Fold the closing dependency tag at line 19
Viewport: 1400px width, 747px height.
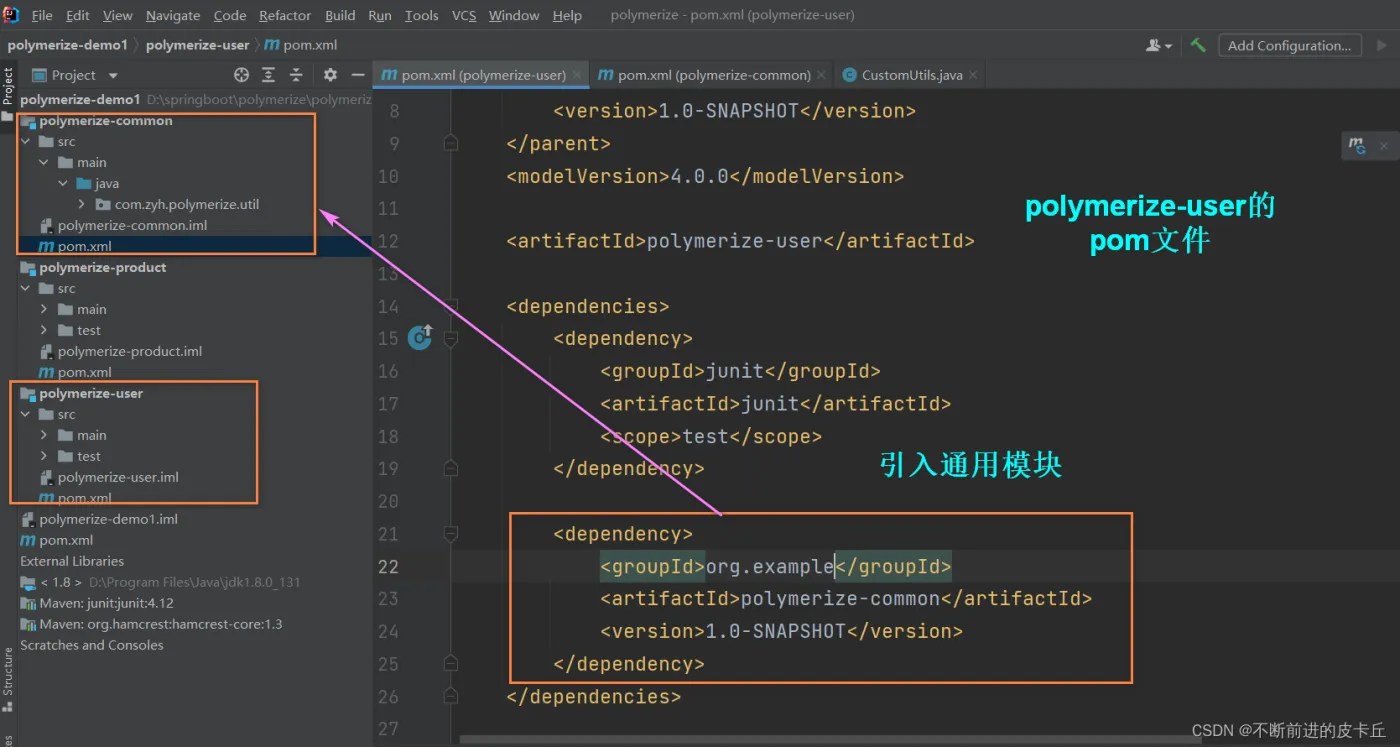[451, 469]
